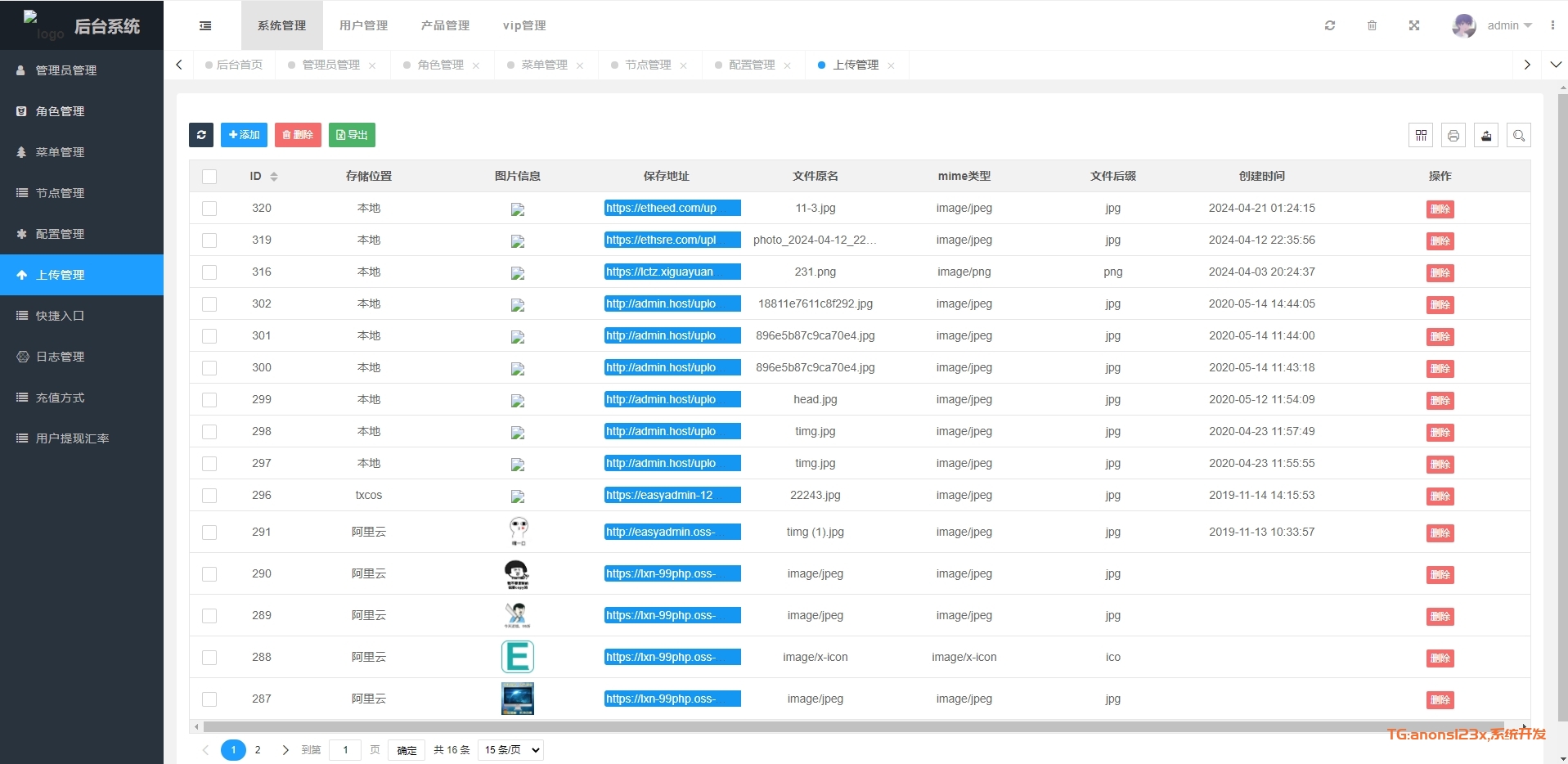Open the table search magnifier icon
The image size is (1568, 764).
click(1519, 136)
